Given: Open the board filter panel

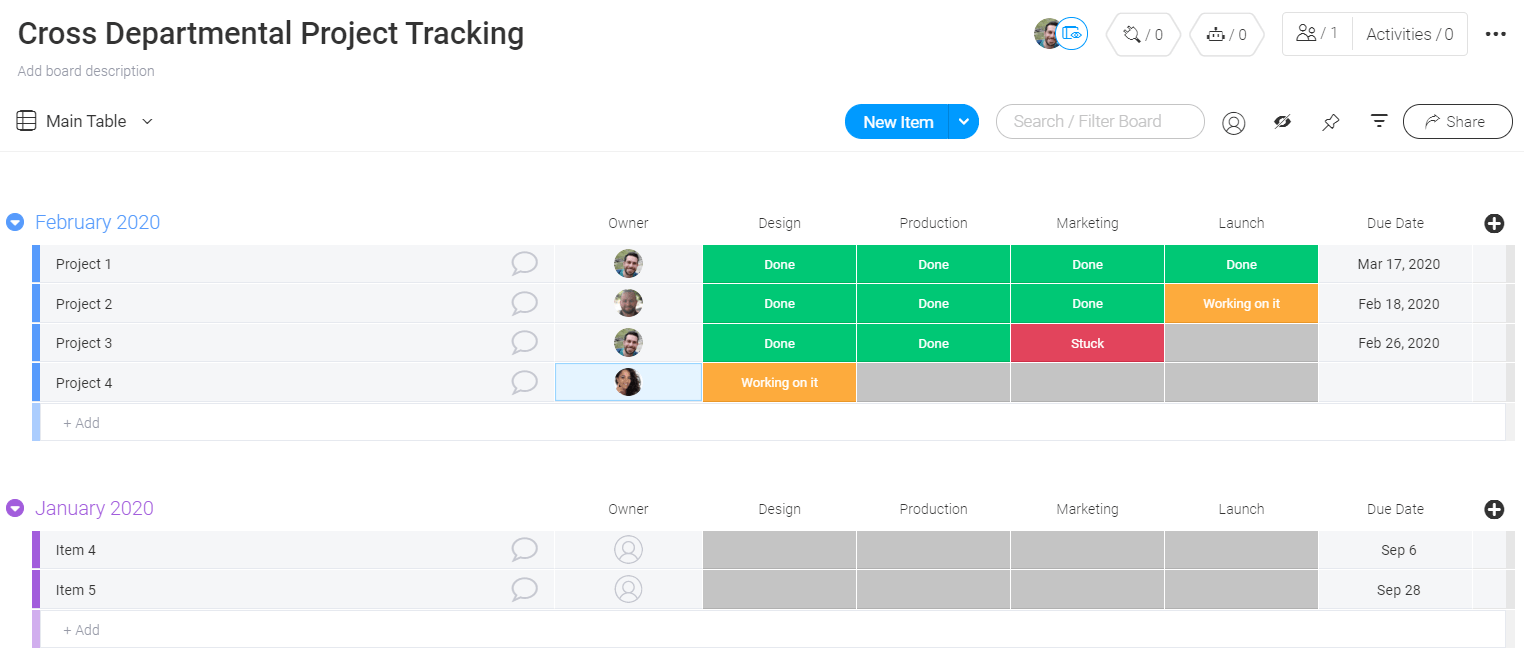Looking at the screenshot, I should (1379, 121).
